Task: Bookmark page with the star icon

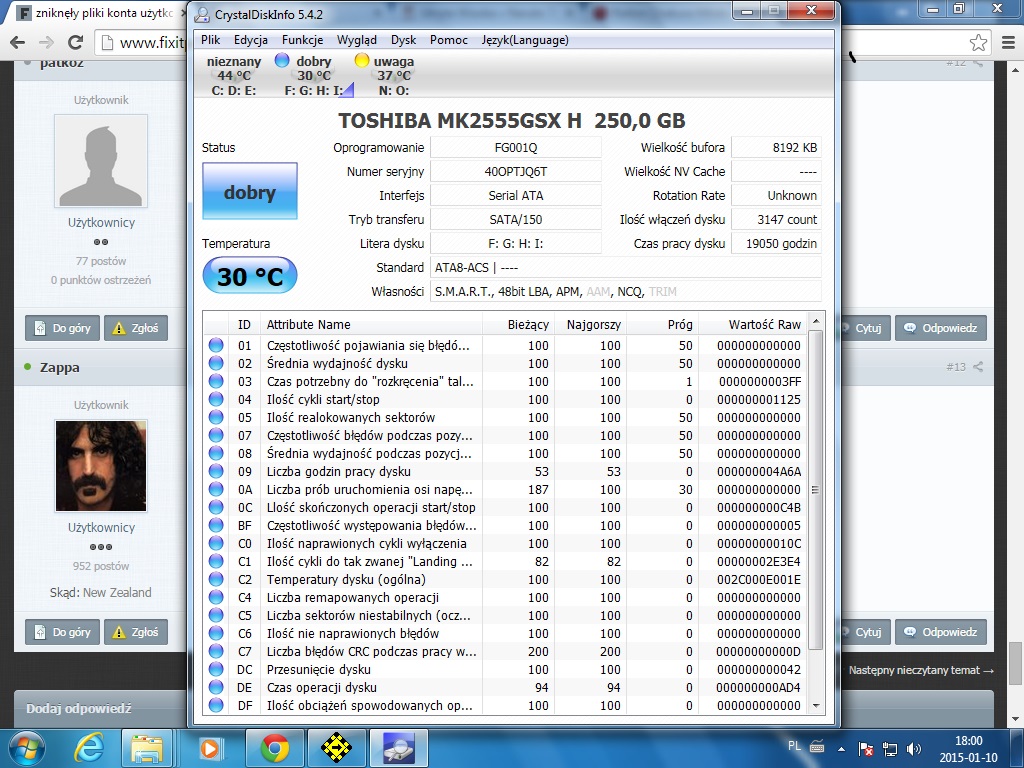Action: point(978,43)
